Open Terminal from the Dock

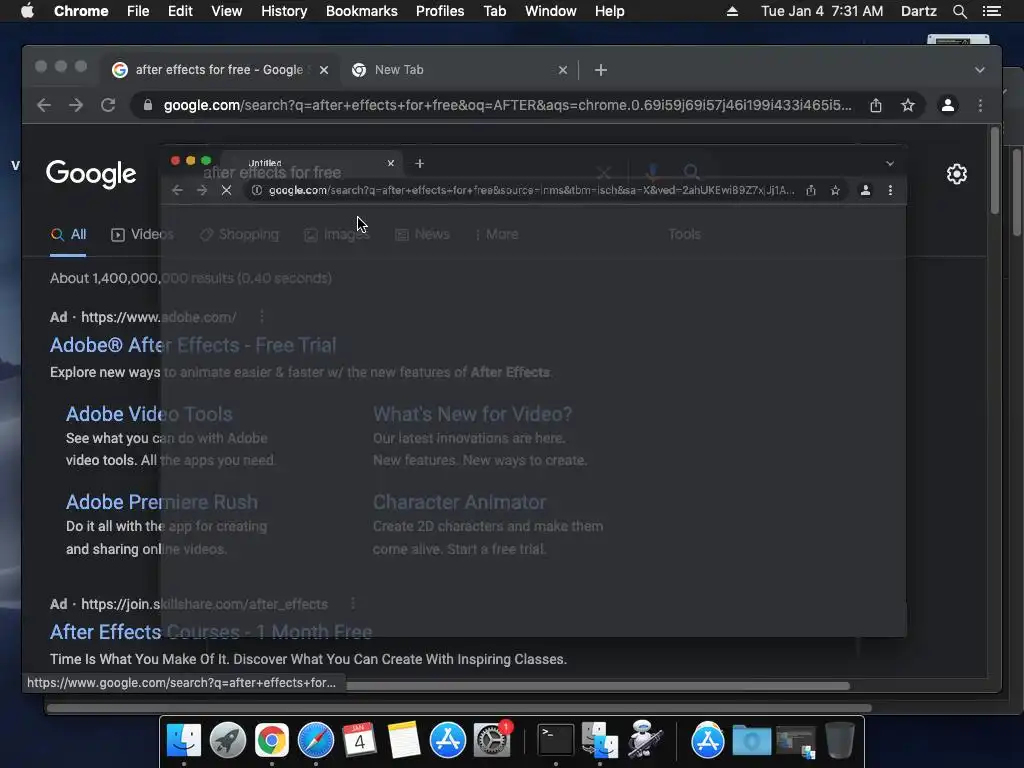click(x=555, y=740)
